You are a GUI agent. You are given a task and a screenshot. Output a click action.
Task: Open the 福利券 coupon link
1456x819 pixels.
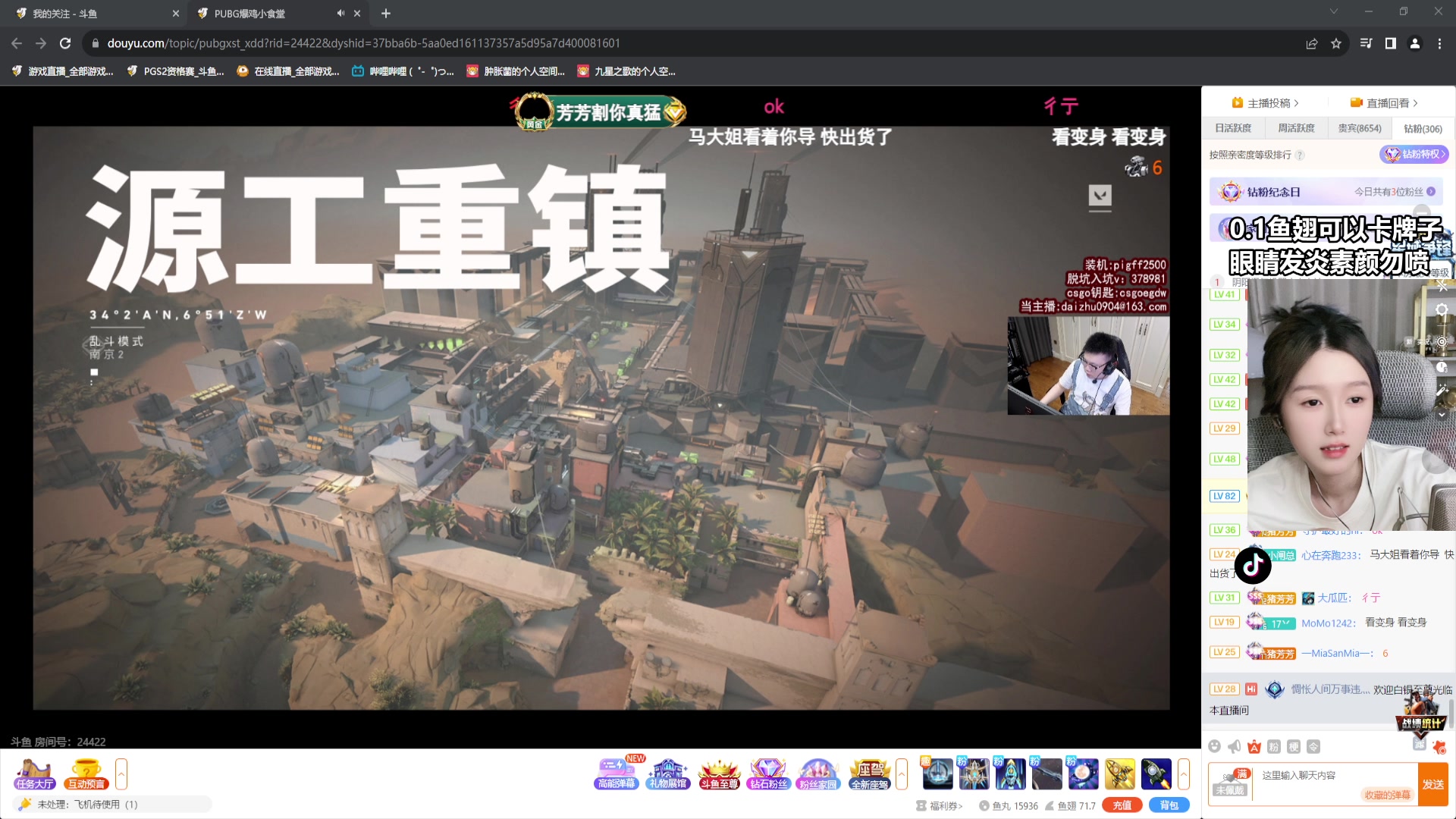click(940, 806)
